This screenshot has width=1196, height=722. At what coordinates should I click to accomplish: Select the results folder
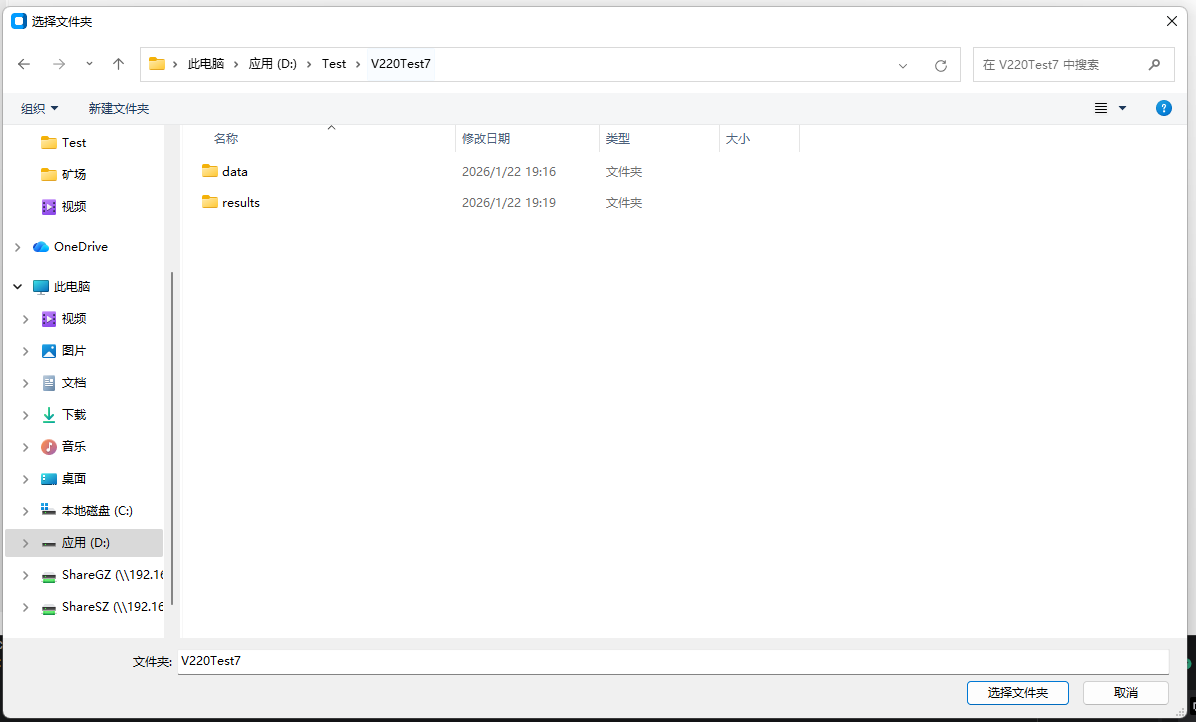[240, 203]
